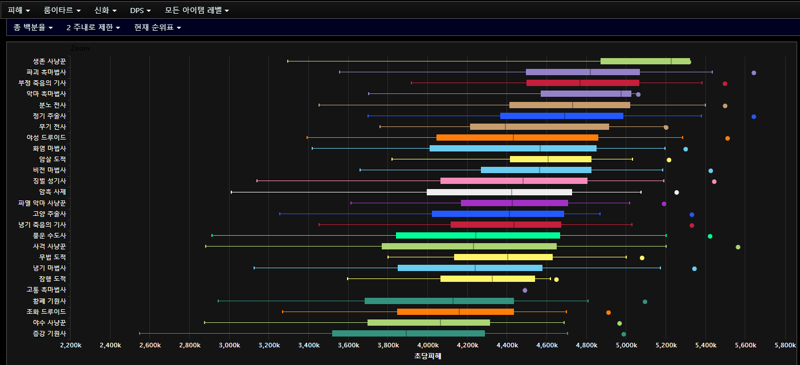Click the 증강 기원사 row label
Image resolution: width=800 pixels, height=365 pixels.
click(49, 333)
